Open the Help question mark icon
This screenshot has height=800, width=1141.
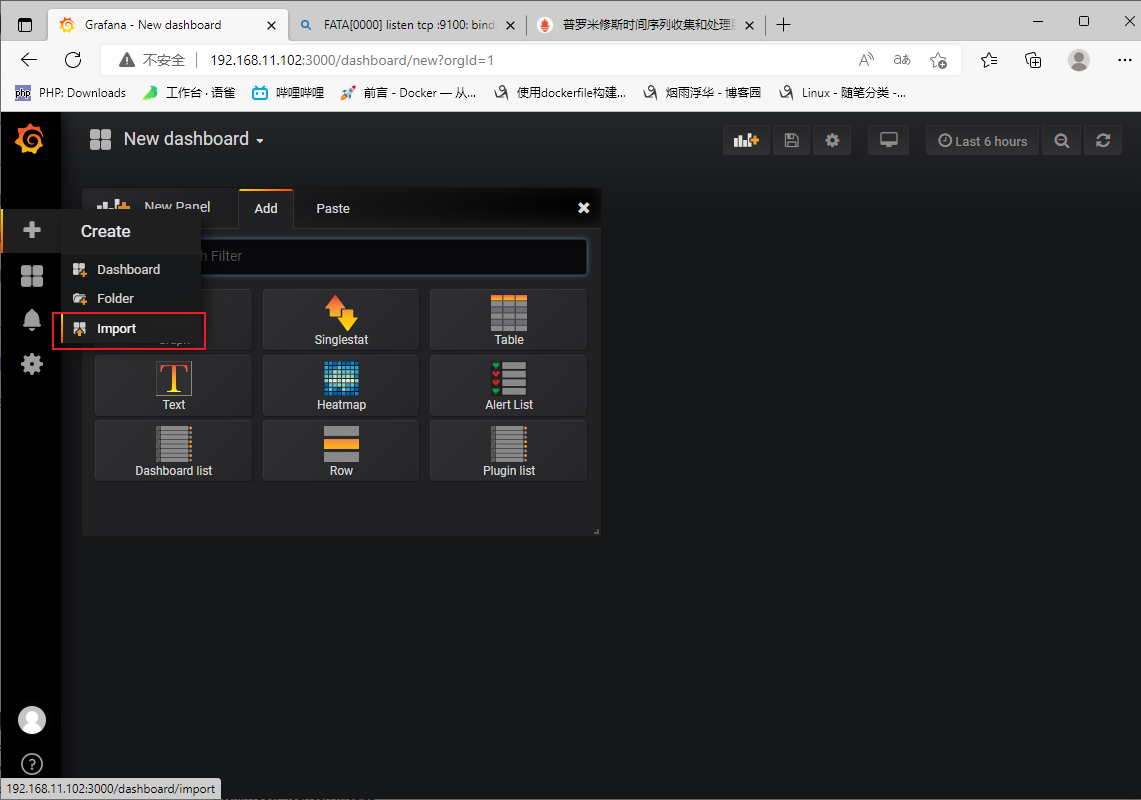coord(31,764)
